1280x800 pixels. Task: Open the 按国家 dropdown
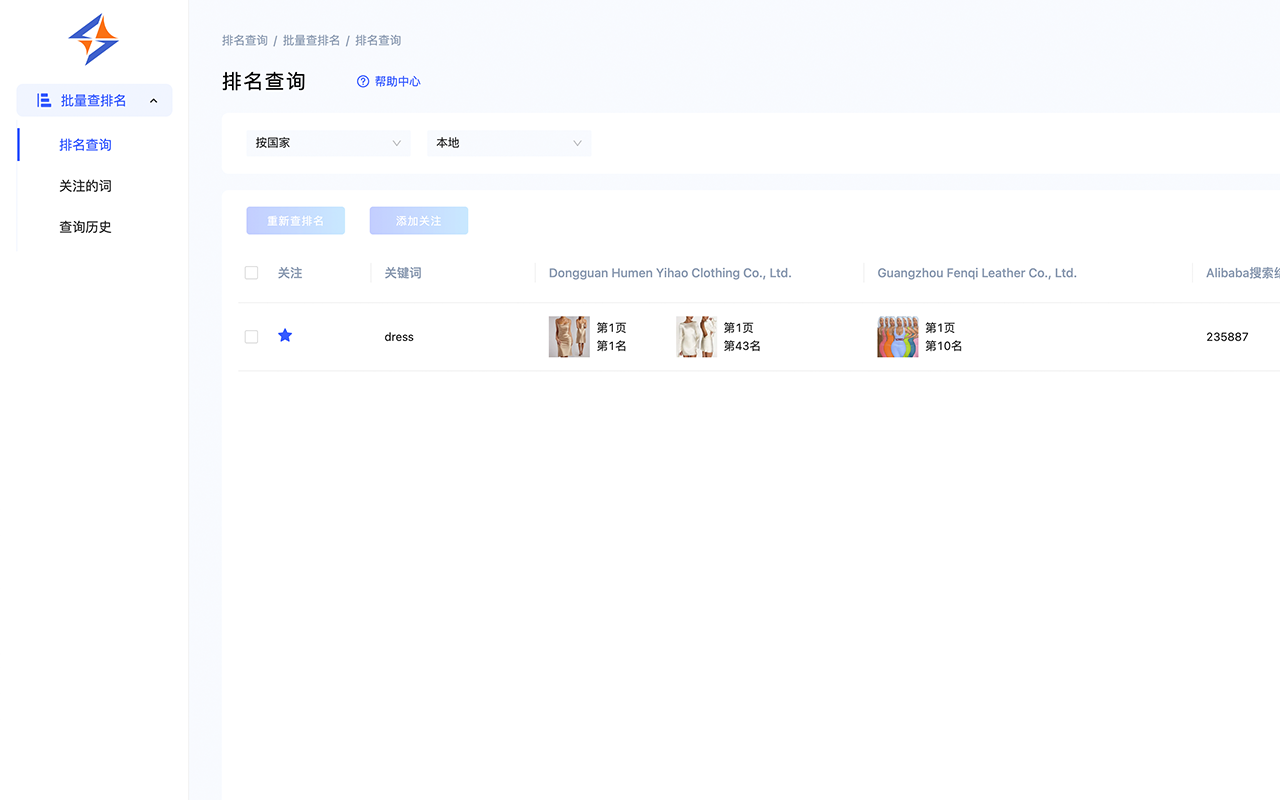(x=328, y=143)
